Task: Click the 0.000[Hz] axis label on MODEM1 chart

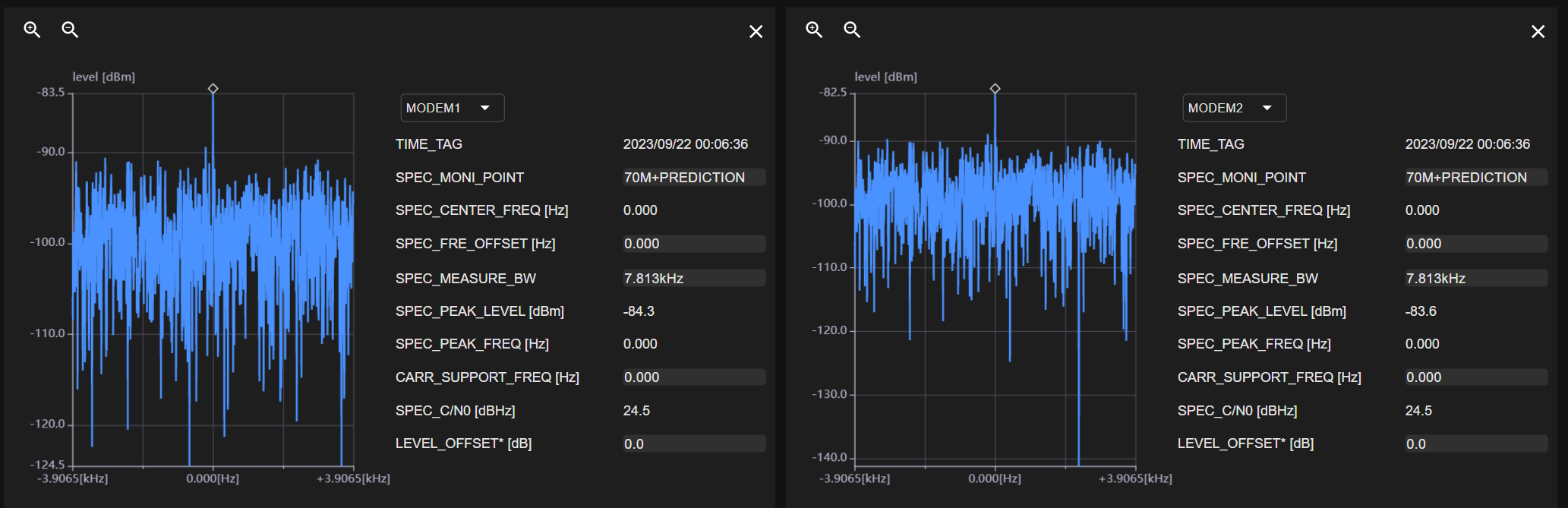Action: coord(213,478)
